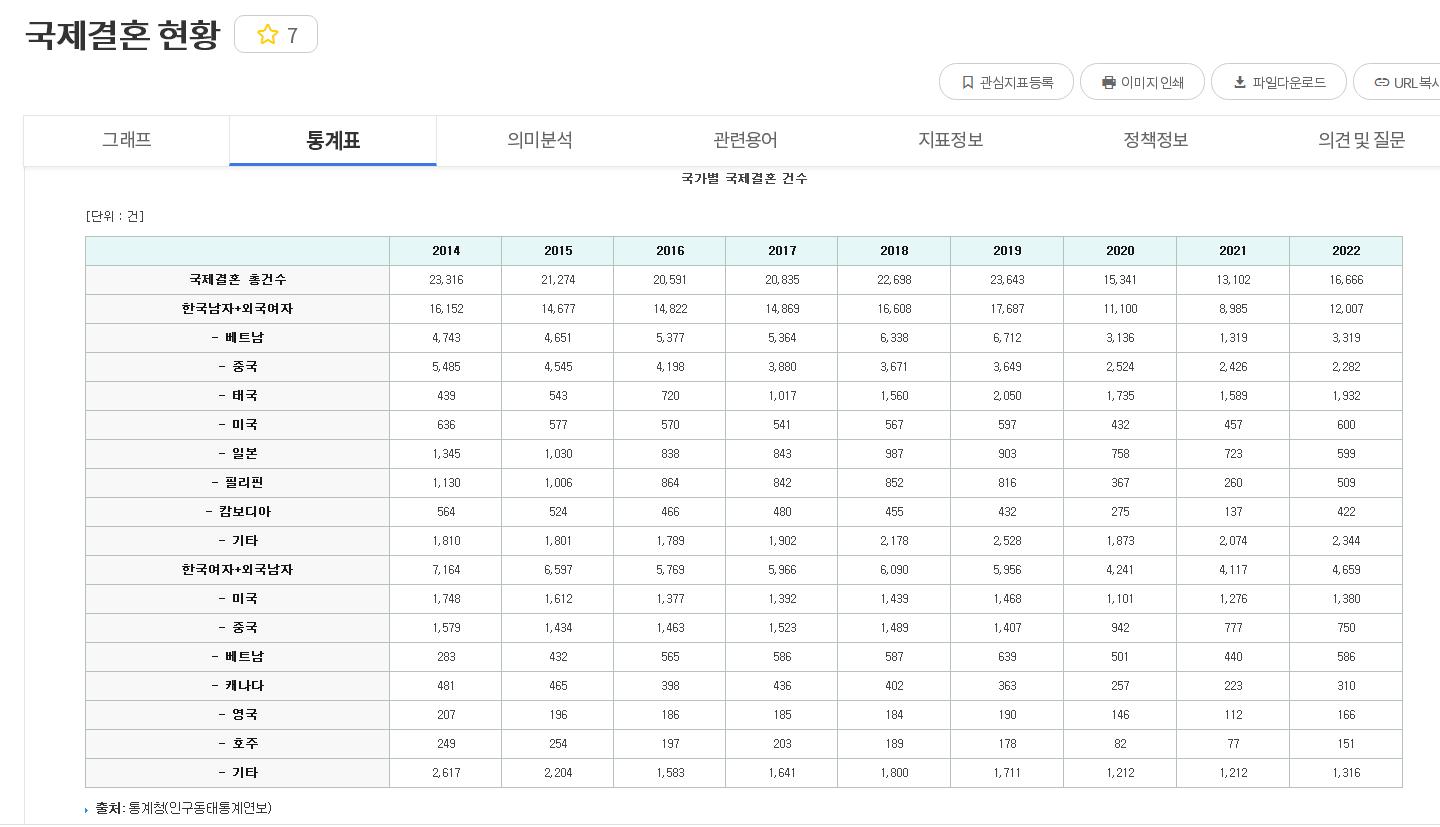The width and height of the screenshot is (1440, 827).
Task: Click the 2022 column header
Action: (x=1345, y=251)
